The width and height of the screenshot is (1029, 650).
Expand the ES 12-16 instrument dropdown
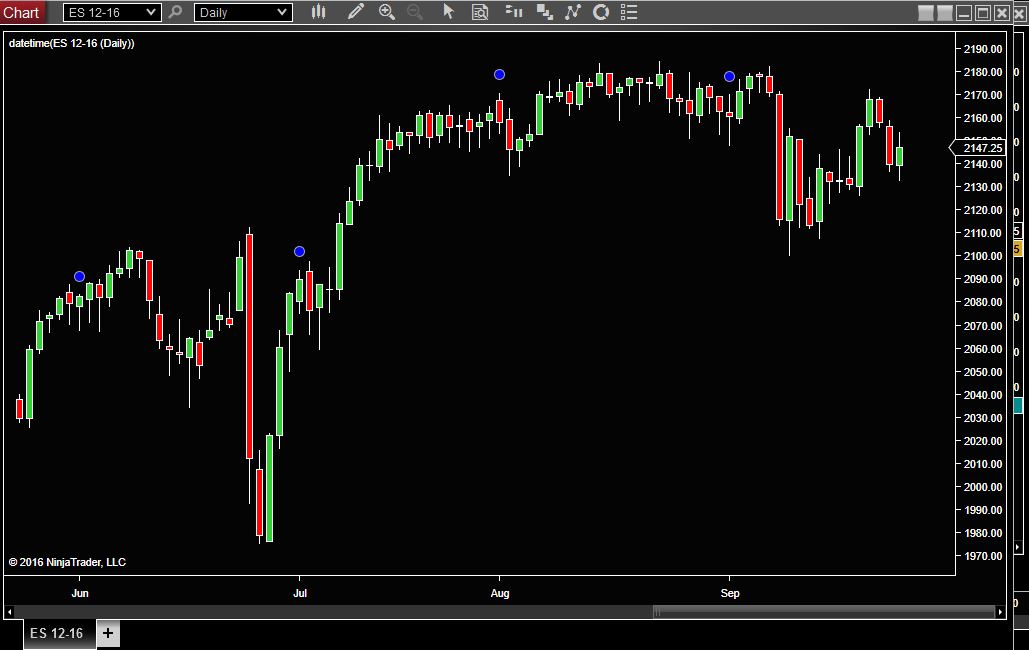tap(112, 12)
